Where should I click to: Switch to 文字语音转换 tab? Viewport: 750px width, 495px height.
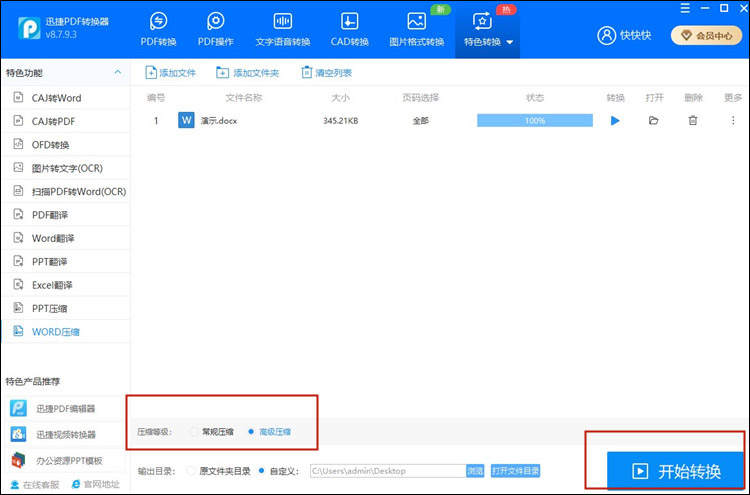pos(283,30)
